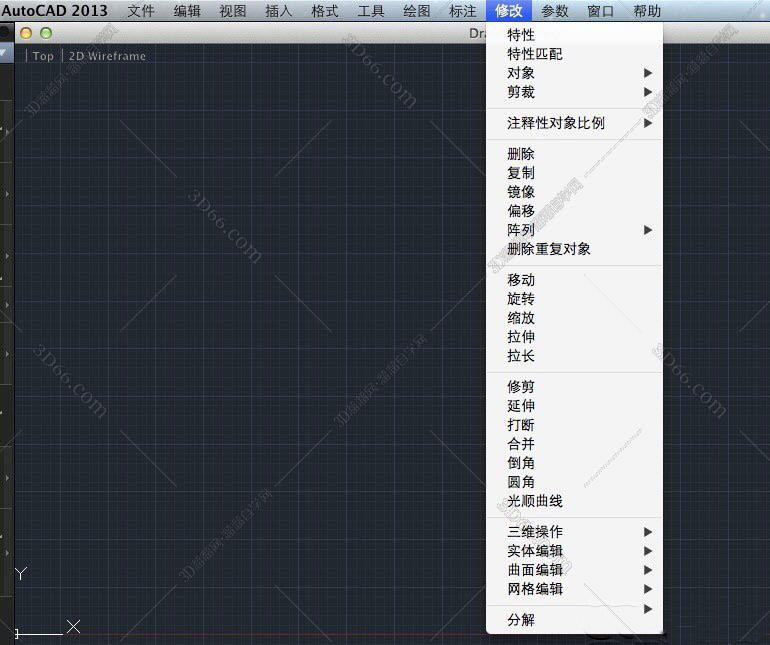Select 复制 command
This screenshot has height=645, width=770.
(574, 173)
